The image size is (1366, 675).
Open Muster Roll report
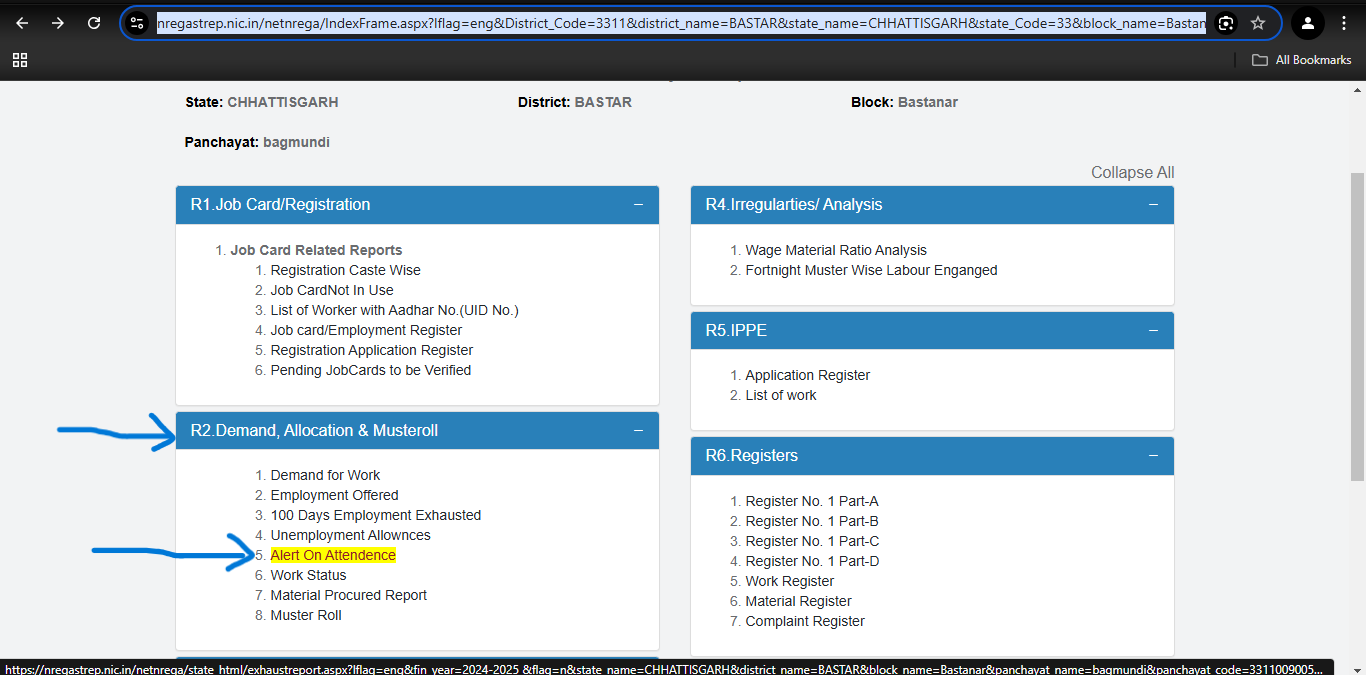(306, 615)
